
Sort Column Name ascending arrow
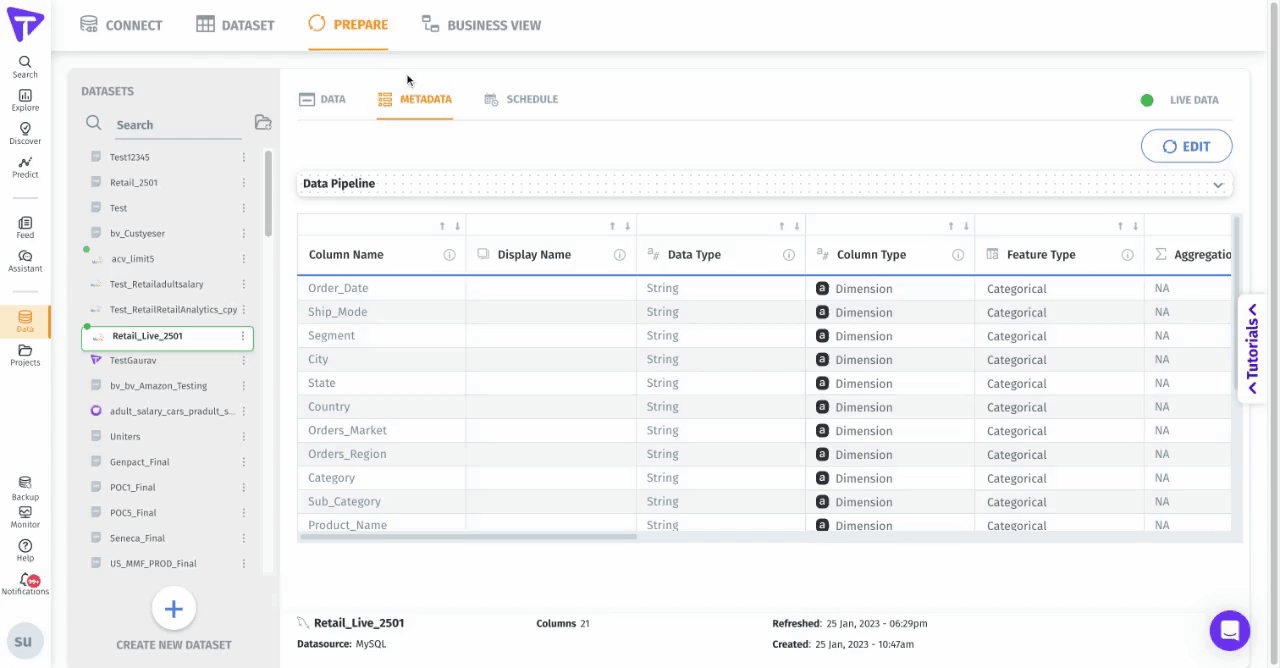[442, 226]
